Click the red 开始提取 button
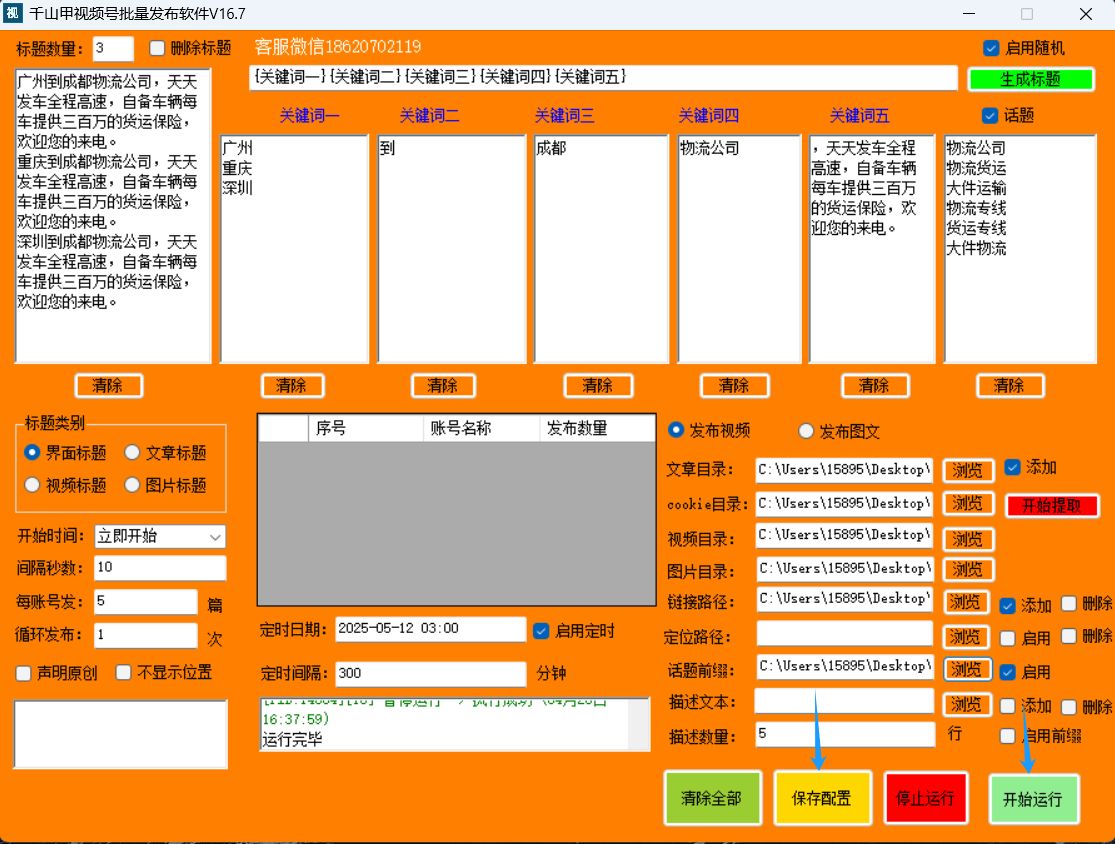The height and width of the screenshot is (844, 1115). tap(1052, 506)
